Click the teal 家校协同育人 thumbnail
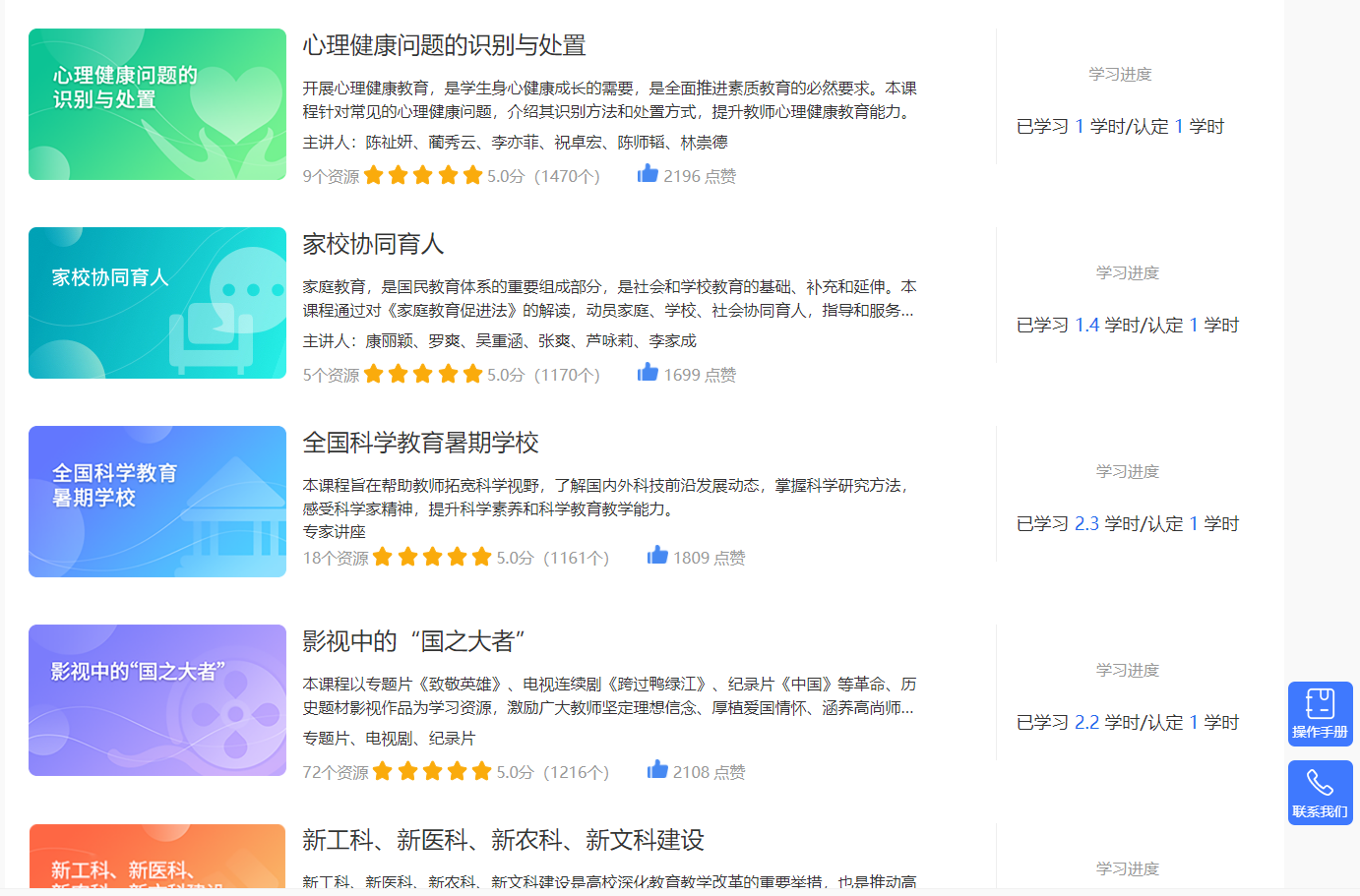 tap(157, 303)
